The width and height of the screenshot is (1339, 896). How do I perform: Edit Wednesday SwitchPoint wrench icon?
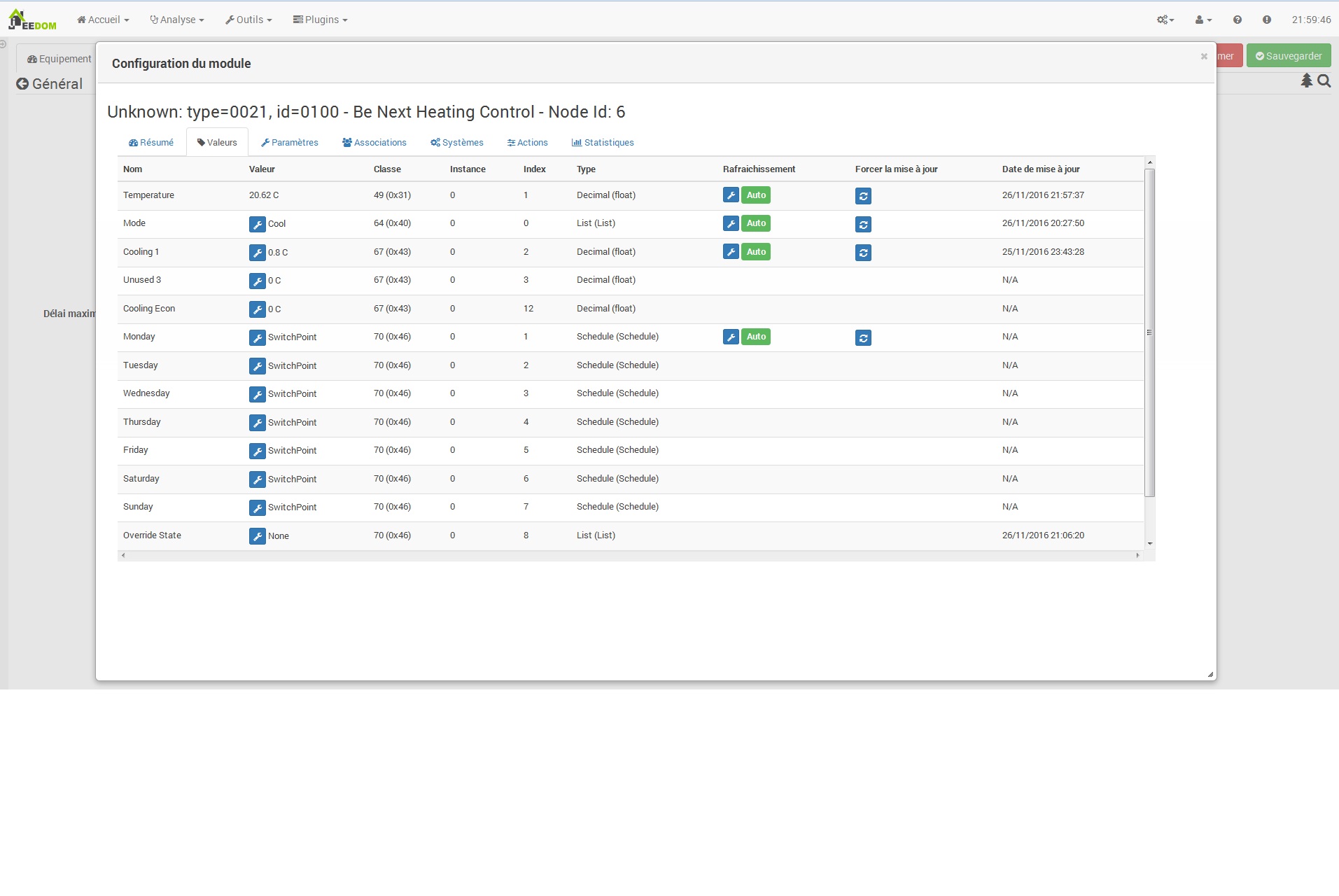(x=258, y=394)
